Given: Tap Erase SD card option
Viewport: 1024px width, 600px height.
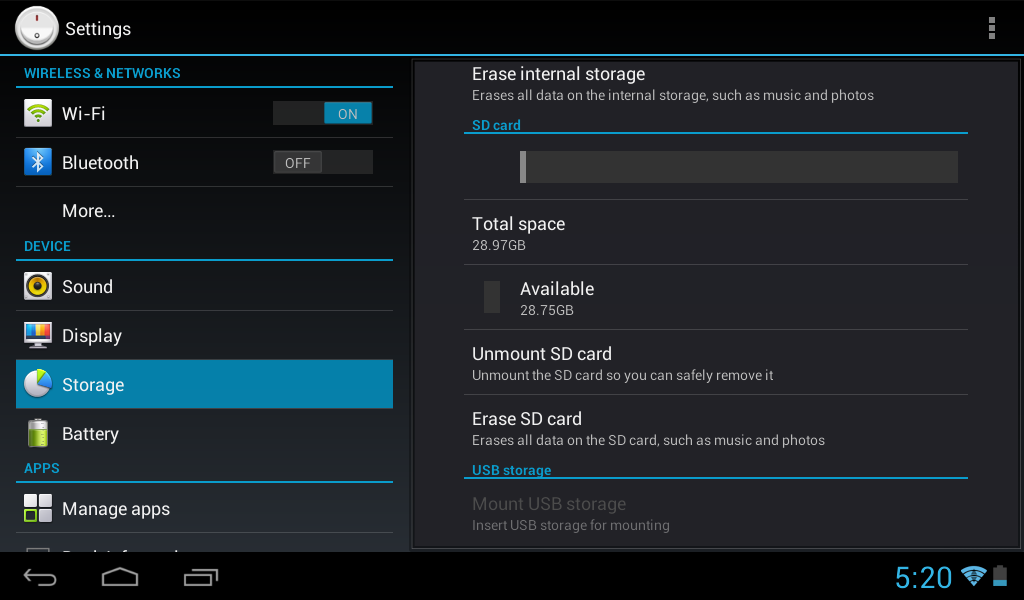Looking at the screenshot, I should (716, 428).
